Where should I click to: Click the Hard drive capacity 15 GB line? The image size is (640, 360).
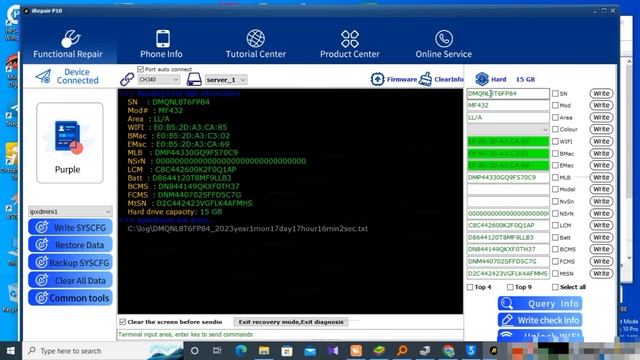[x=175, y=212]
